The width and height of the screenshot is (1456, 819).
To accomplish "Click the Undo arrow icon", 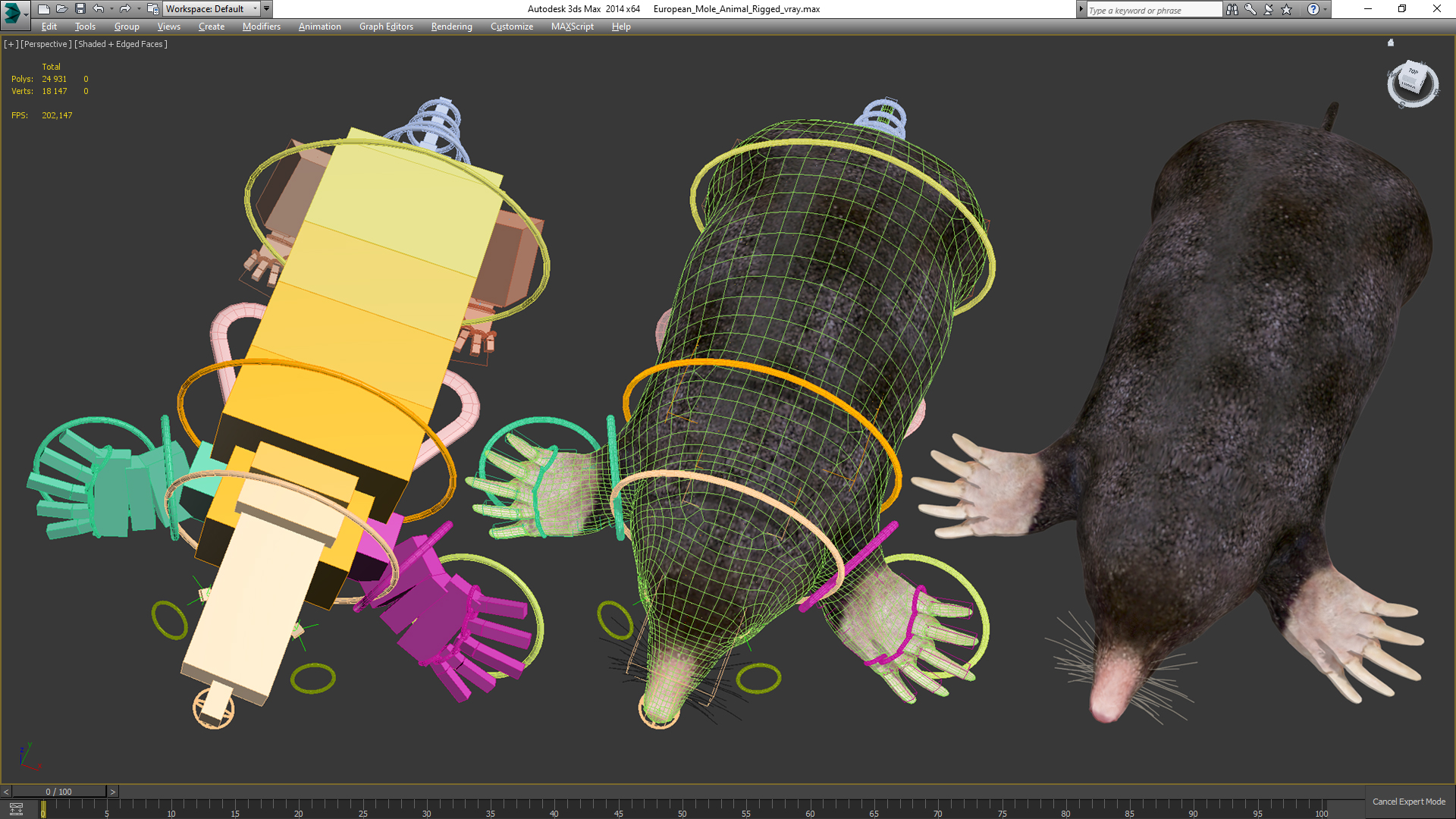I will coord(98,9).
